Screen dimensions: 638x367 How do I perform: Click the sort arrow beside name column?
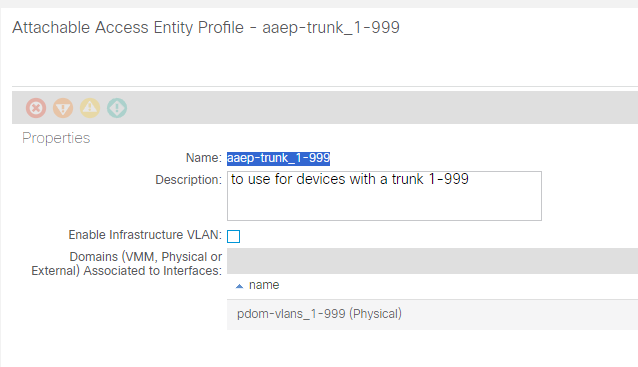tap(240, 286)
